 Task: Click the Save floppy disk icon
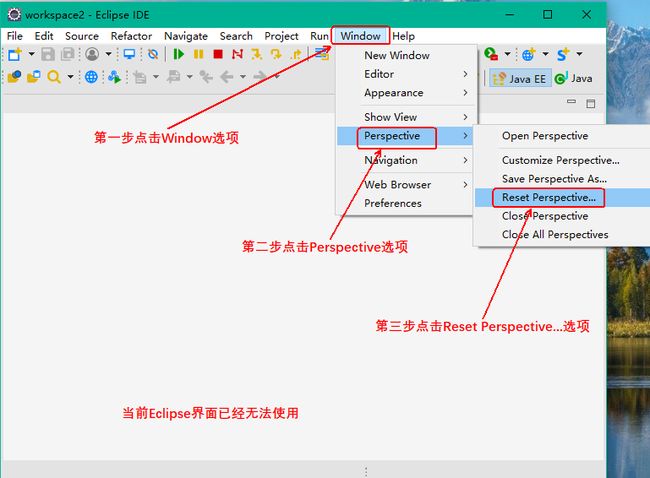click(48, 54)
